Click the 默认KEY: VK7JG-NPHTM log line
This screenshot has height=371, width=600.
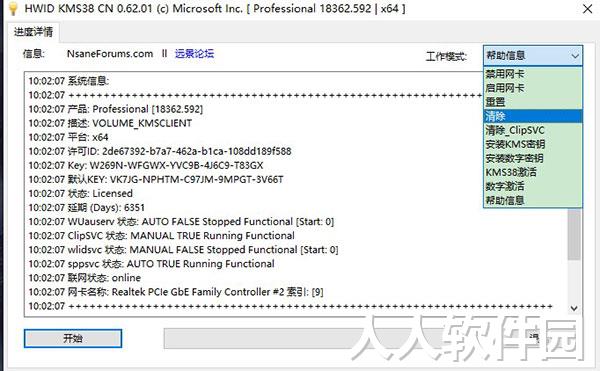pyautogui.click(x=156, y=180)
